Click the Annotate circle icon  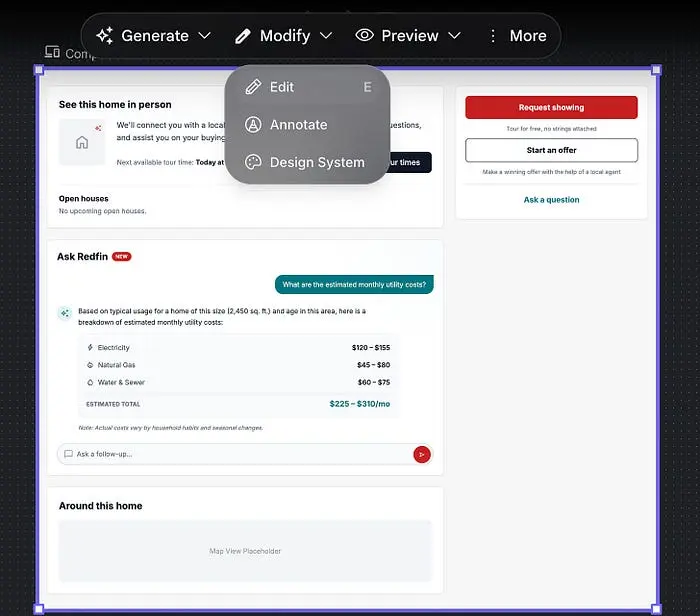click(253, 125)
